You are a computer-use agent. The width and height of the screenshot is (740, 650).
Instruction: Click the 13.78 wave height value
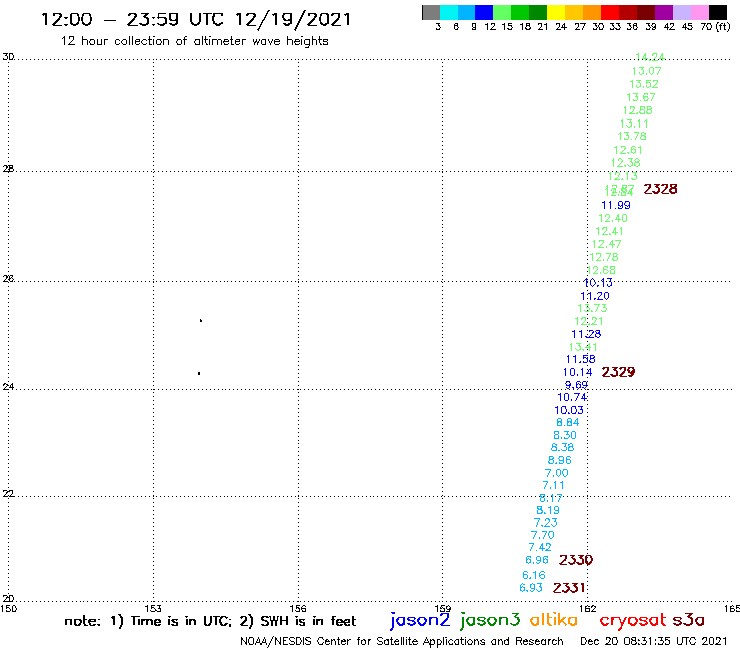click(x=632, y=136)
